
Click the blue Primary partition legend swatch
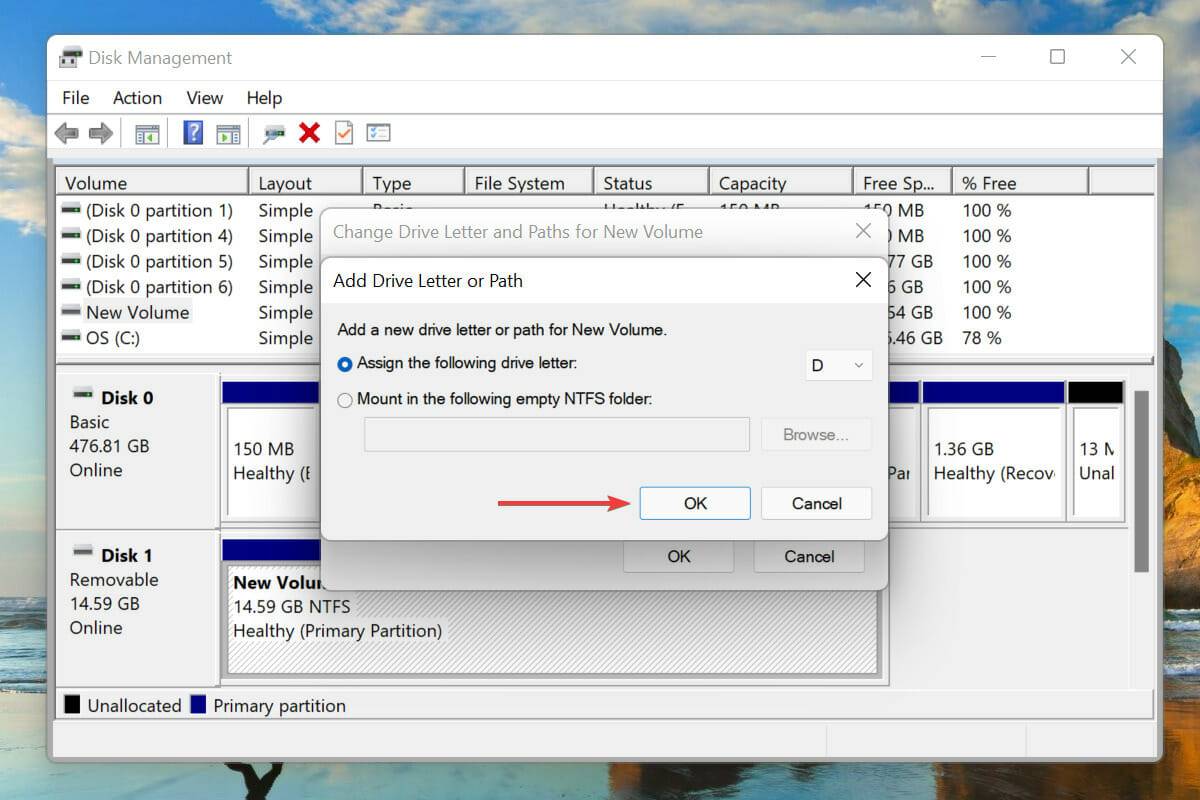pos(198,705)
